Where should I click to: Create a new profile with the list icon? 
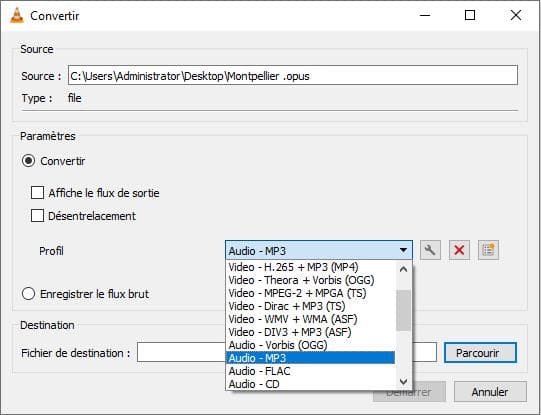(x=488, y=250)
